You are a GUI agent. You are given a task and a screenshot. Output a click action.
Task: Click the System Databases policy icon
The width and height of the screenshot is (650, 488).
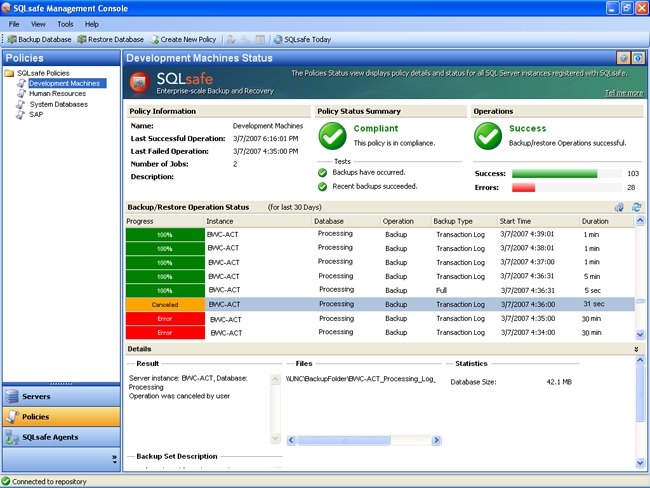click(x=21, y=104)
